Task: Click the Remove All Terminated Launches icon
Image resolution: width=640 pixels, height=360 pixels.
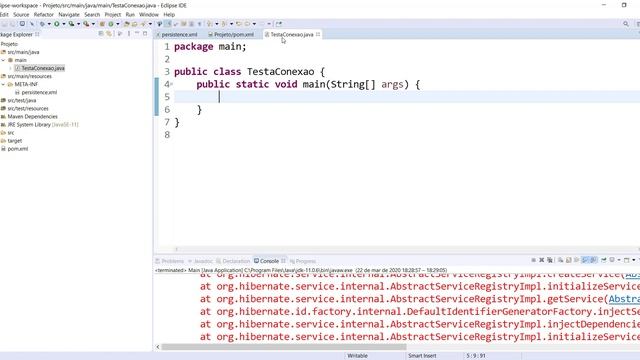Action: [x=550, y=260]
